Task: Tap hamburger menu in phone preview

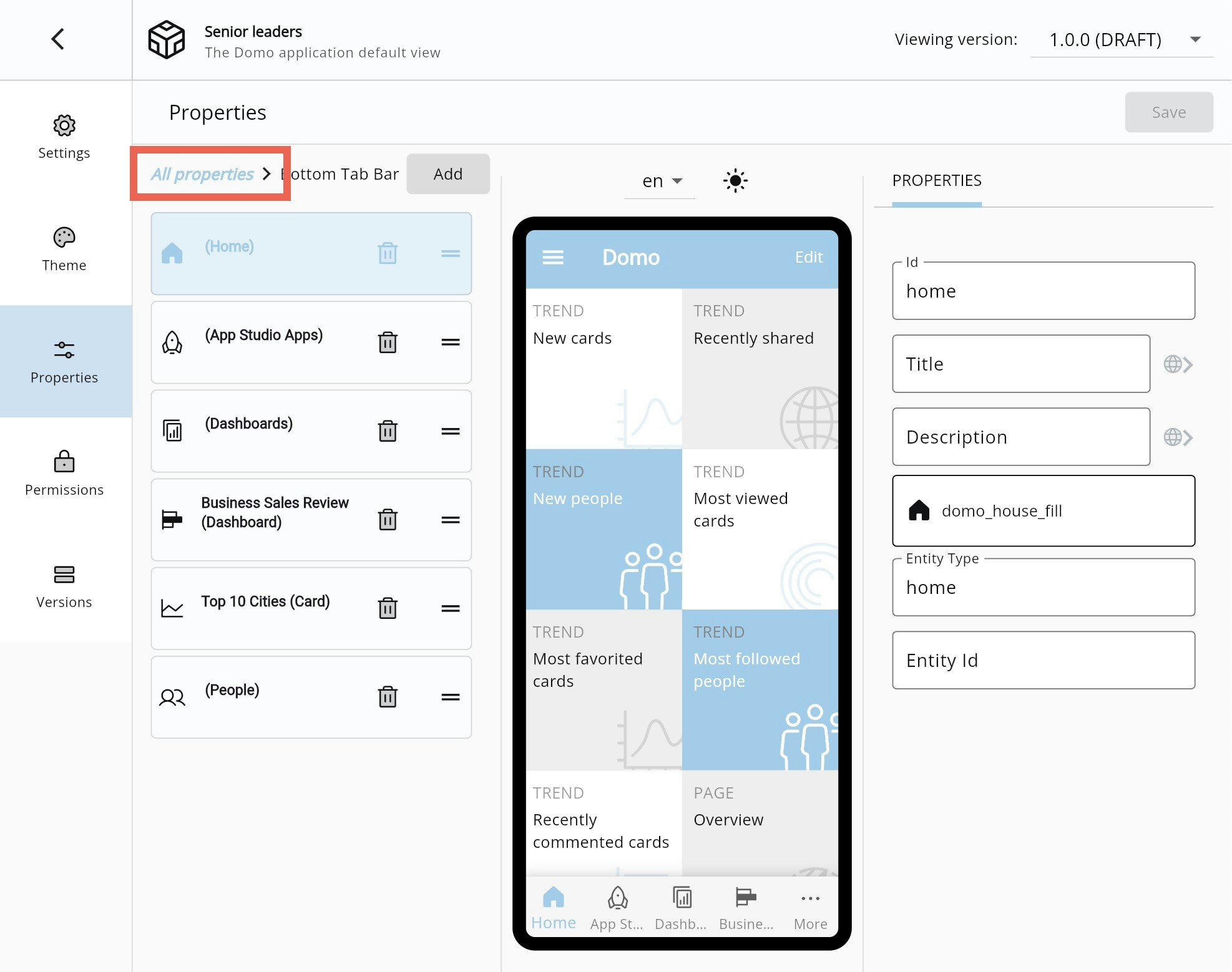Action: click(x=552, y=258)
